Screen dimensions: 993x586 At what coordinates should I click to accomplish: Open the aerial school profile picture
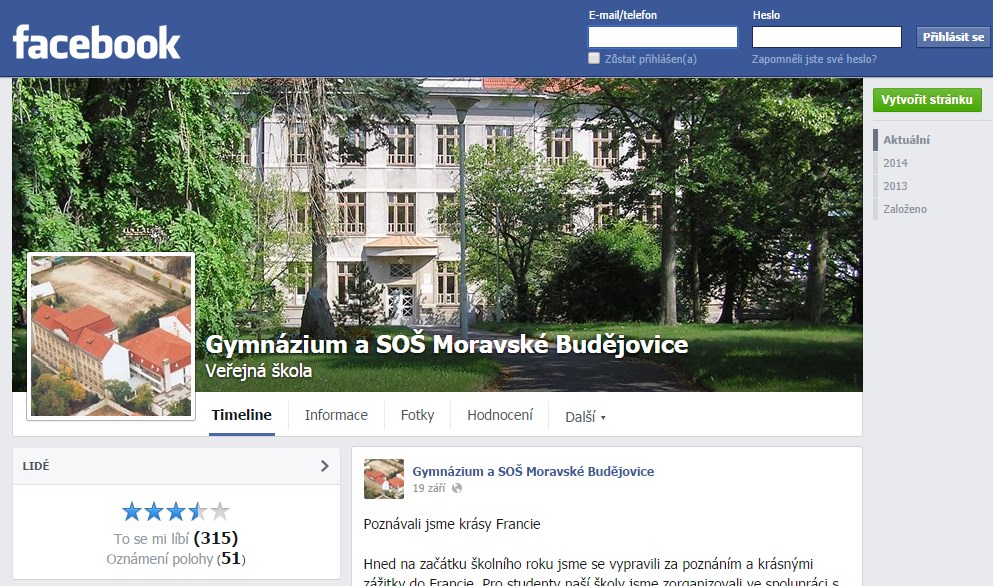pyautogui.click(x=111, y=336)
